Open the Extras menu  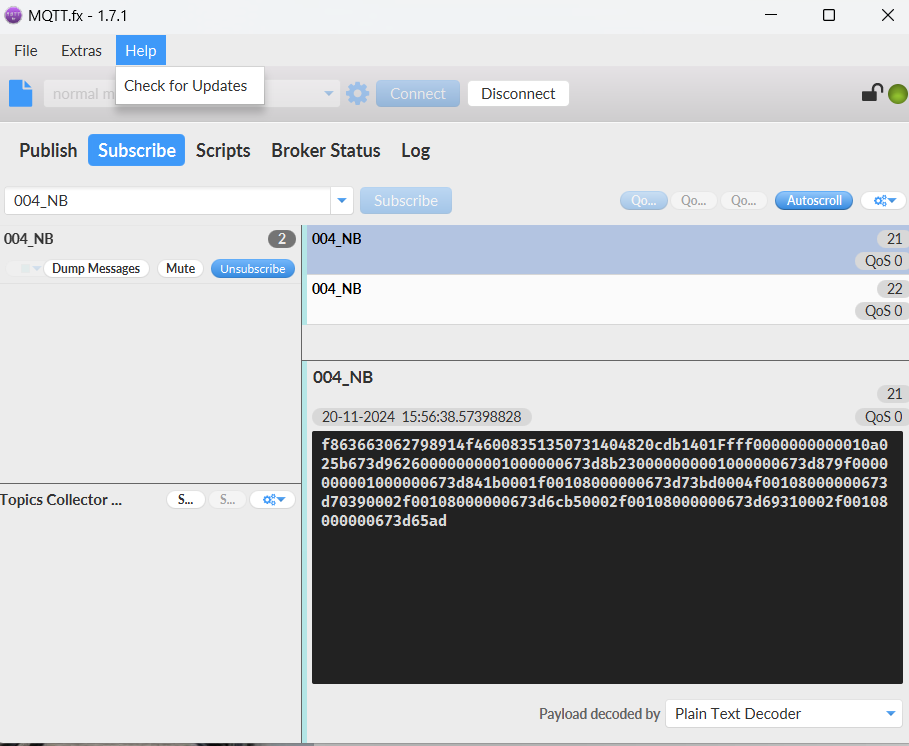81,50
